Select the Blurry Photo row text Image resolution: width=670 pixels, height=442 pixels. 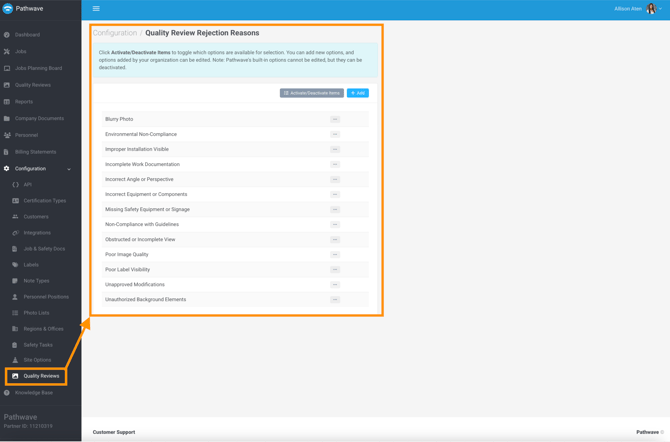point(119,119)
